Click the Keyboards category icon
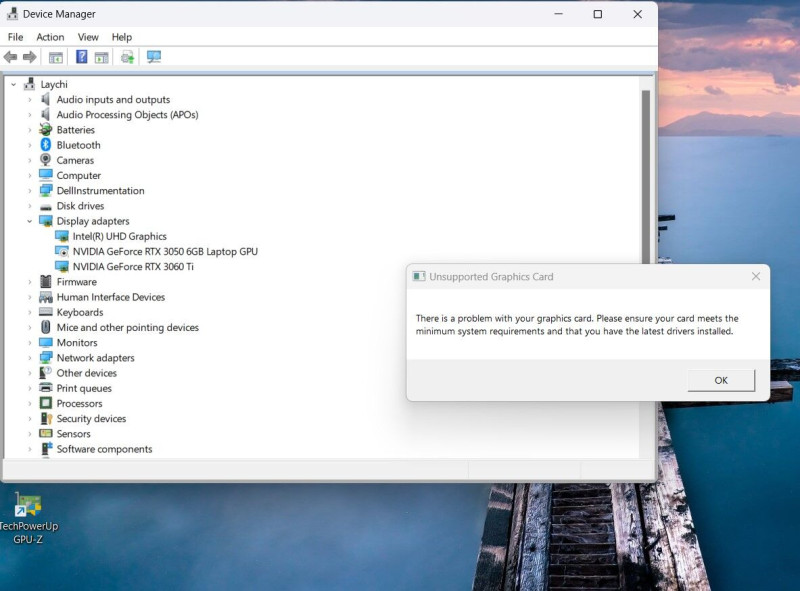The image size is (800, 591). tap(45, 312)
